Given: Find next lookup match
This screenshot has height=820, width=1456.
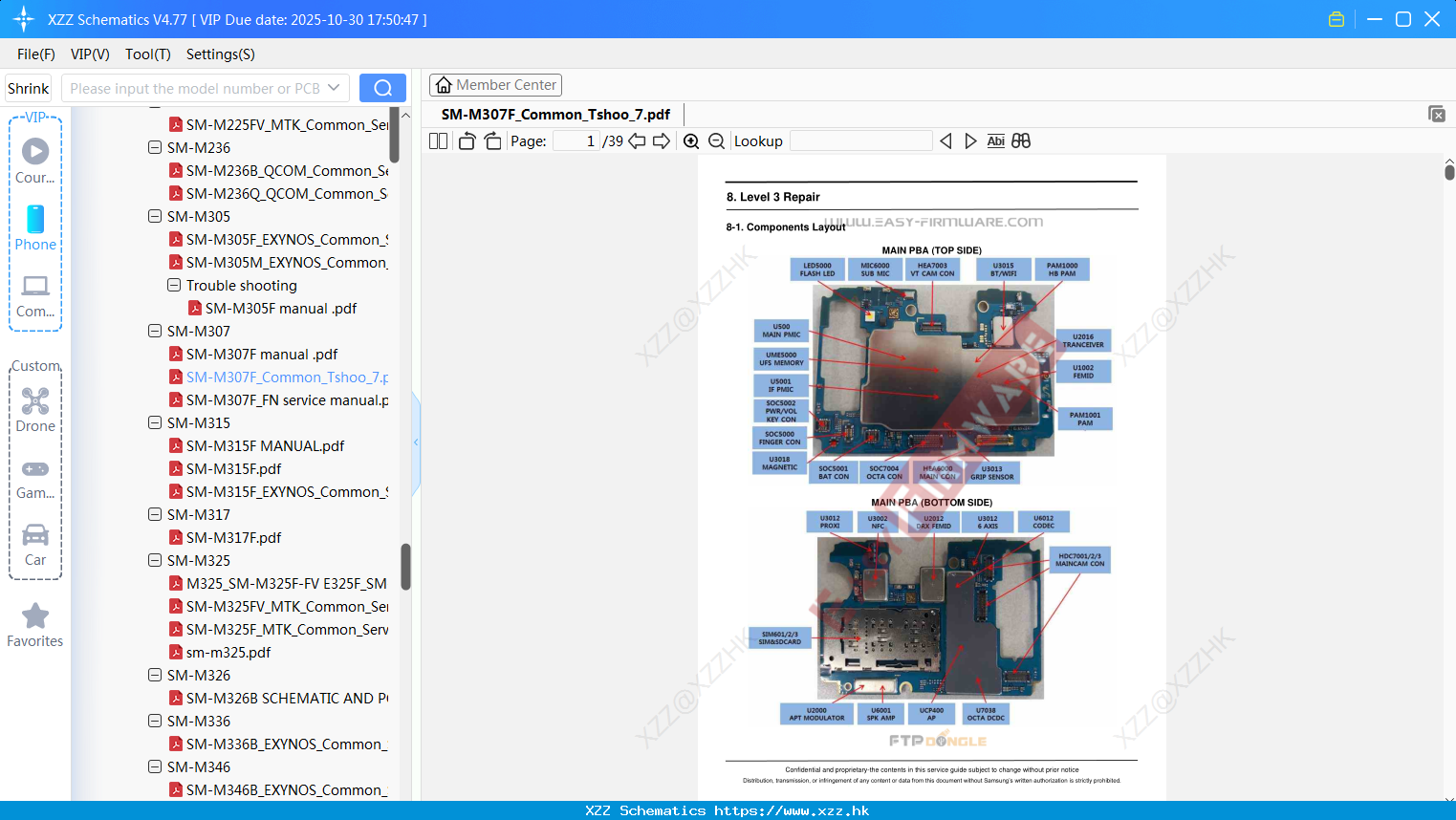Looking at the screenshot, I should coord(970,141).
